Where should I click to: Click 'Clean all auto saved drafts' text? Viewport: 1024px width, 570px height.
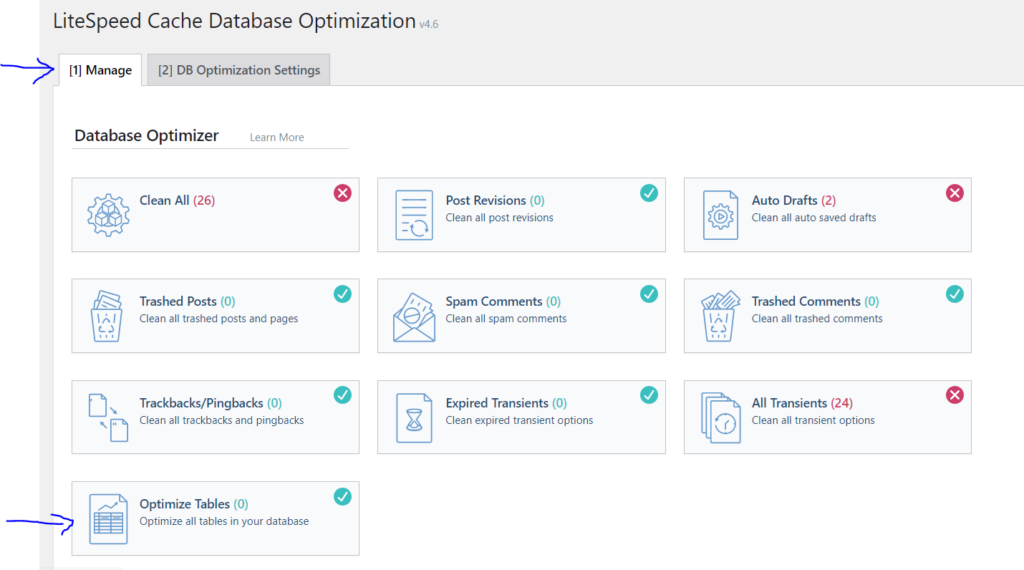814,217
